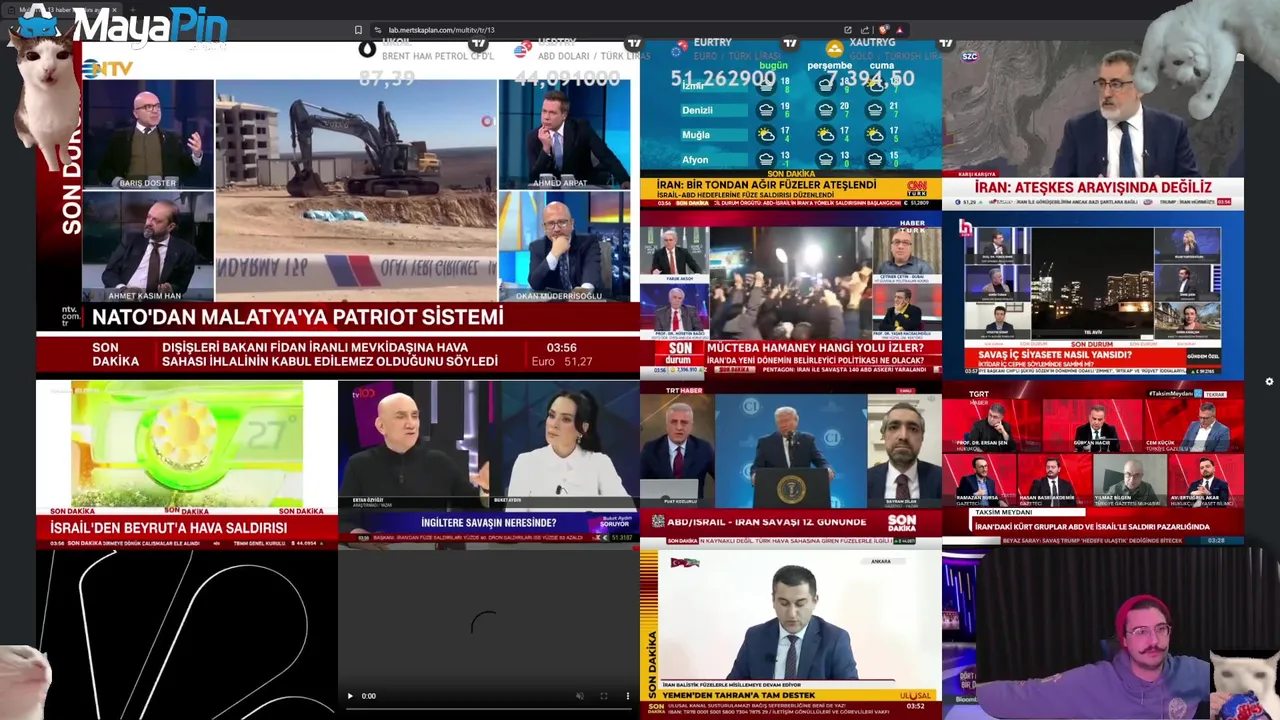Open the page in external window icon
The height and width of the screenshot is (720, 1280).
coord(848,30)
